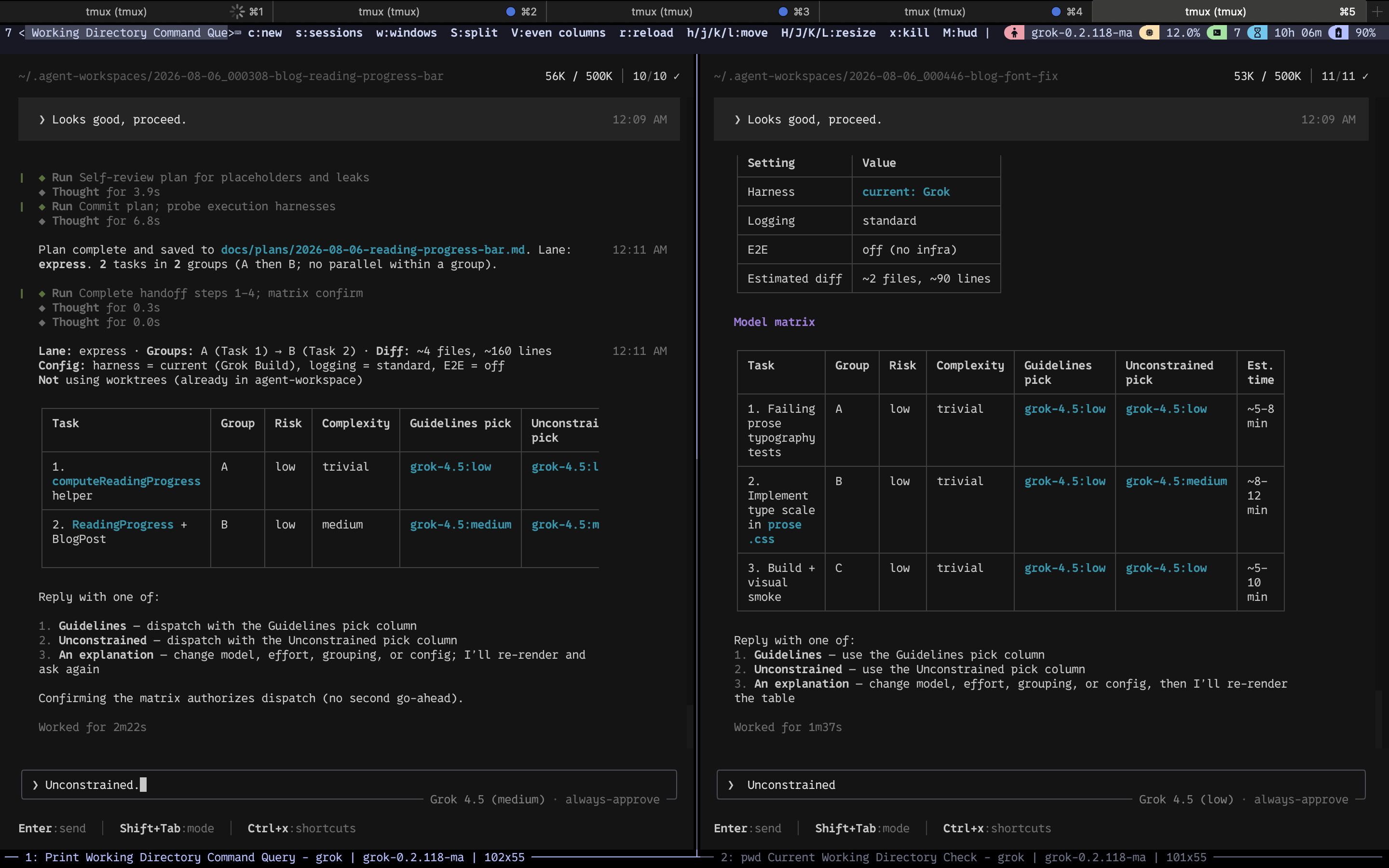
Task: Switch to the second tmux tab ⌘2
Action: coord(409,12)
